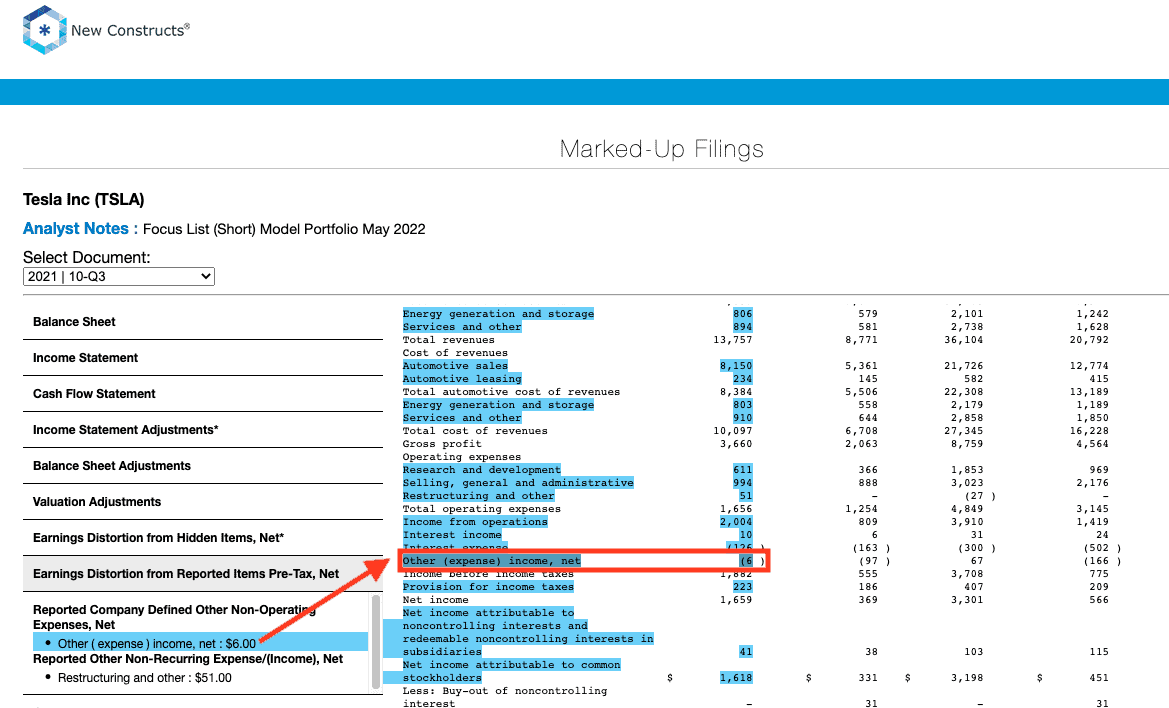Click the sidebar list scrollbar

[x=376, y=641]
